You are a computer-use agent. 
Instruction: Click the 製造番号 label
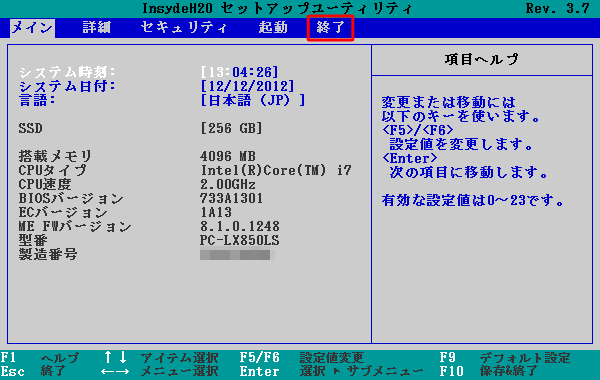tap(48, 254)
